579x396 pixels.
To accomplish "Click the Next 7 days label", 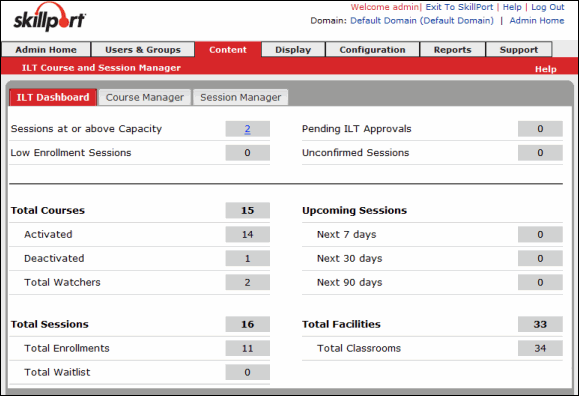I will tap(347, 234).
